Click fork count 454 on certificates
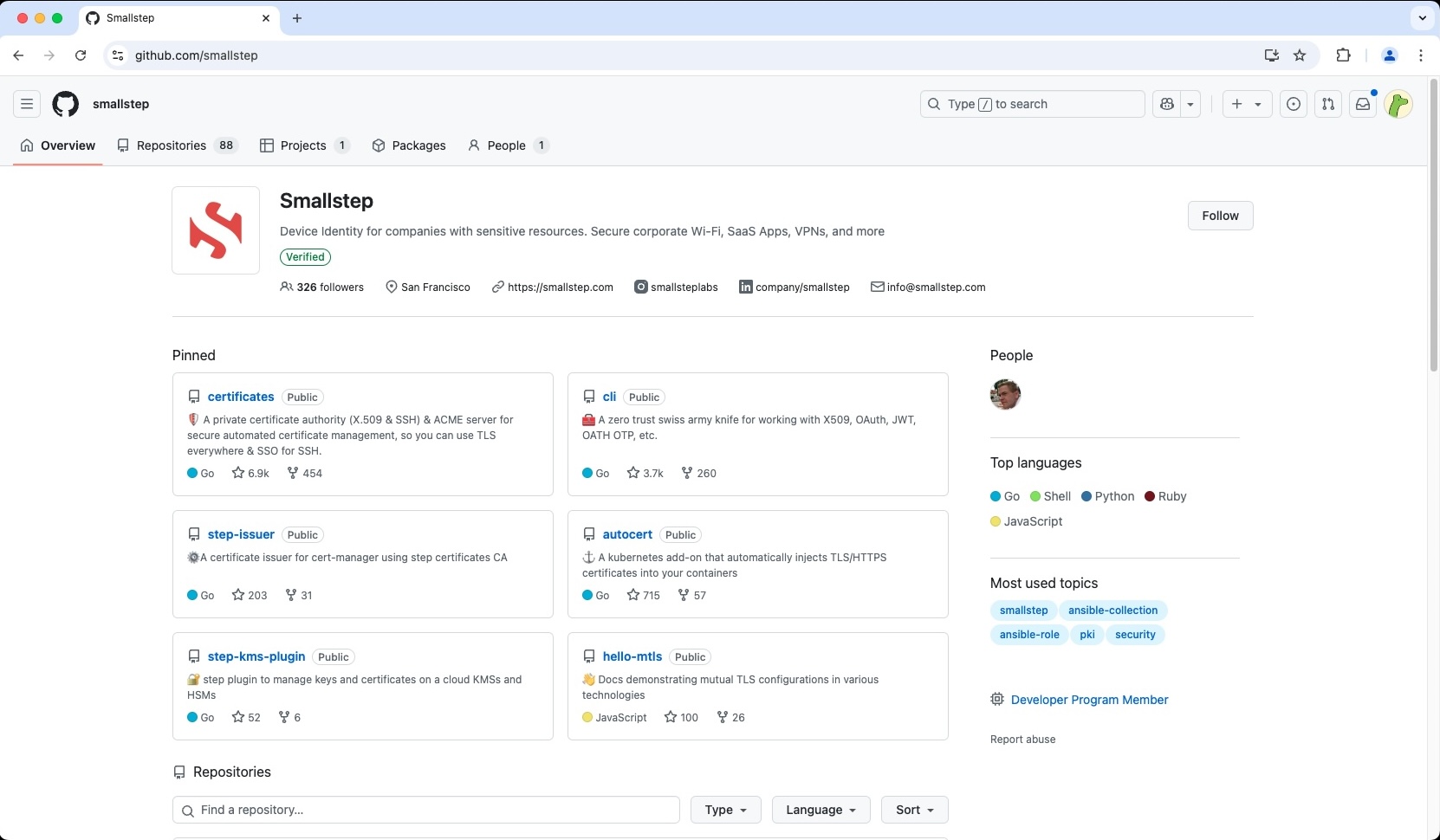Viewport: 1440px width, 840px height. (x=305, y=473)
